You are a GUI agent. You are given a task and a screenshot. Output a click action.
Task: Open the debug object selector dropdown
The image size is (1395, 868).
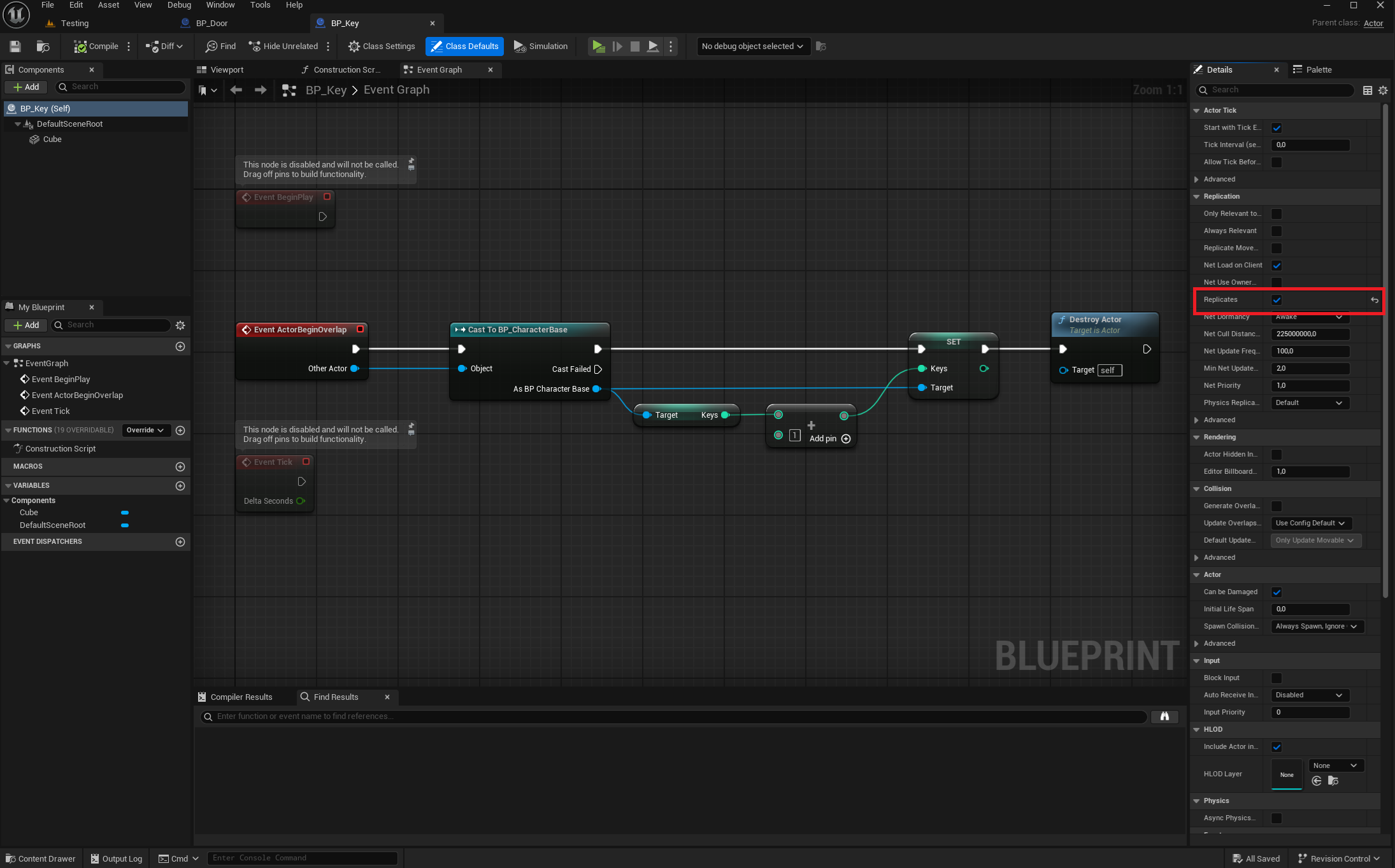click(x=752, y=46)
